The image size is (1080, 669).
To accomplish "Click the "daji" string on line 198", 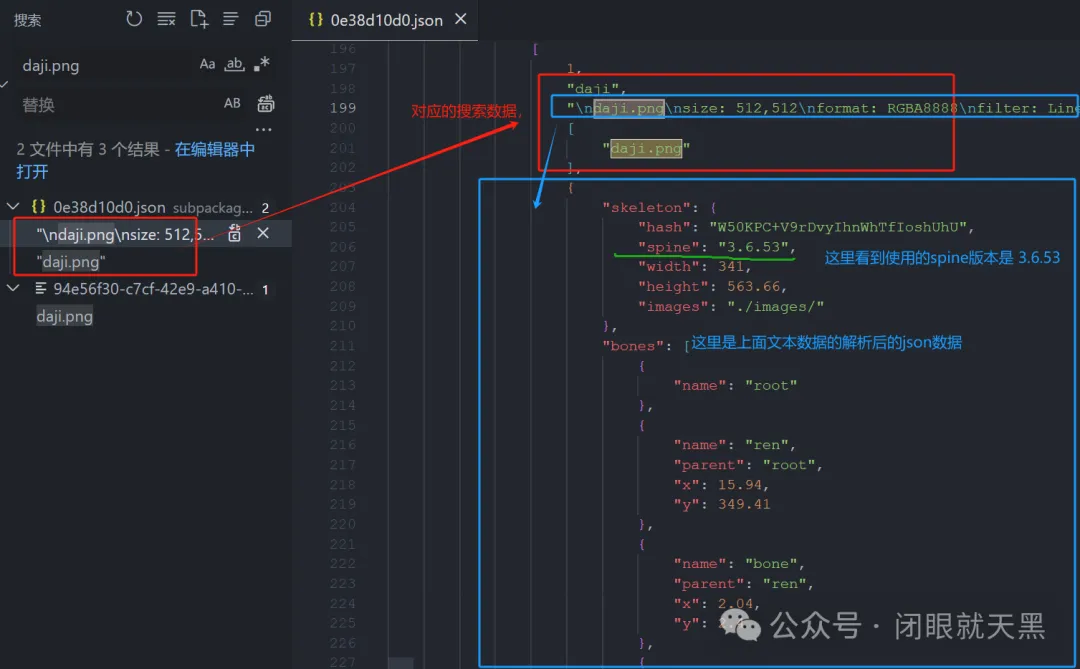I will pos(592,88).
